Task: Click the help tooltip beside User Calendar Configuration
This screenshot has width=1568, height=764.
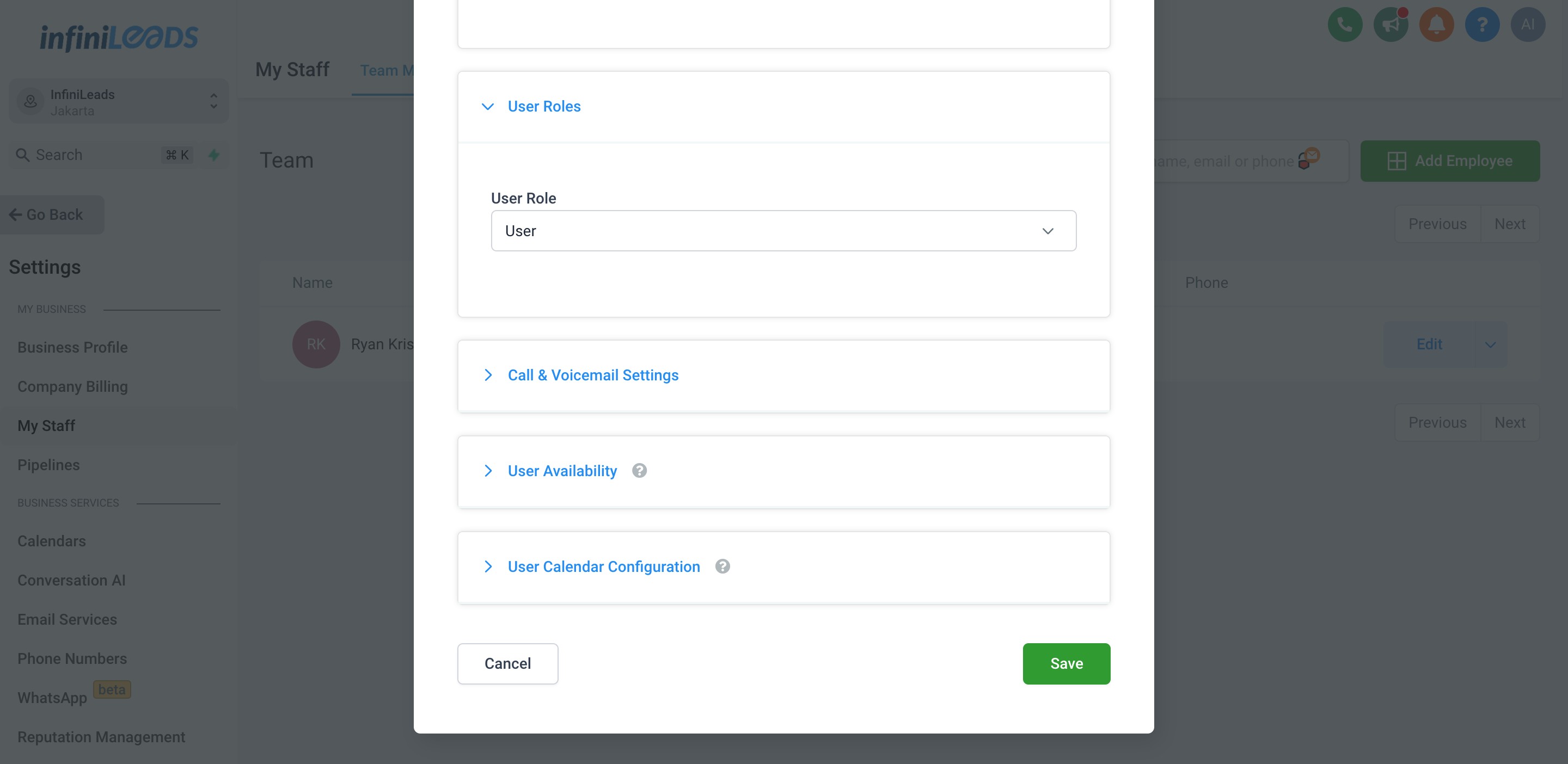Action: 722,566
